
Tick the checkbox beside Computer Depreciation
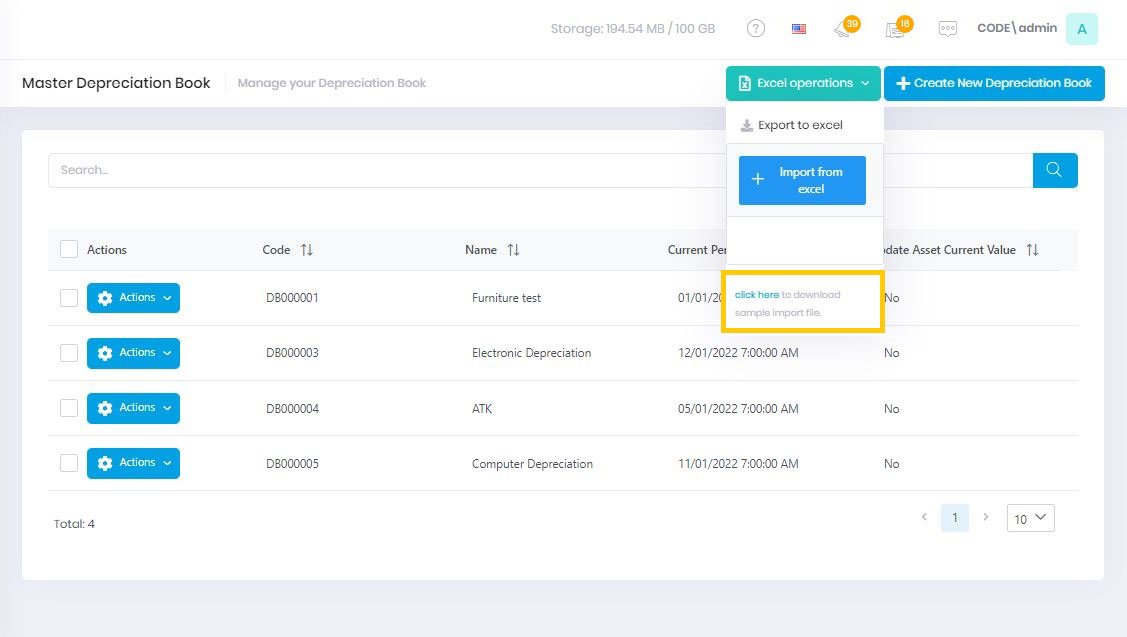68,463
